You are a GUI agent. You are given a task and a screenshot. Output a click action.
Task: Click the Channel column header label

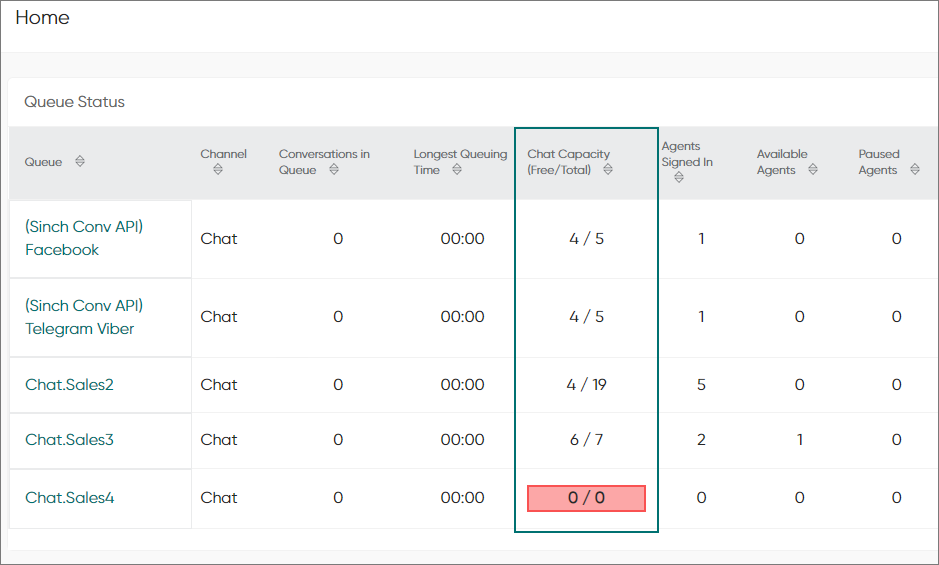click(223, 154)
